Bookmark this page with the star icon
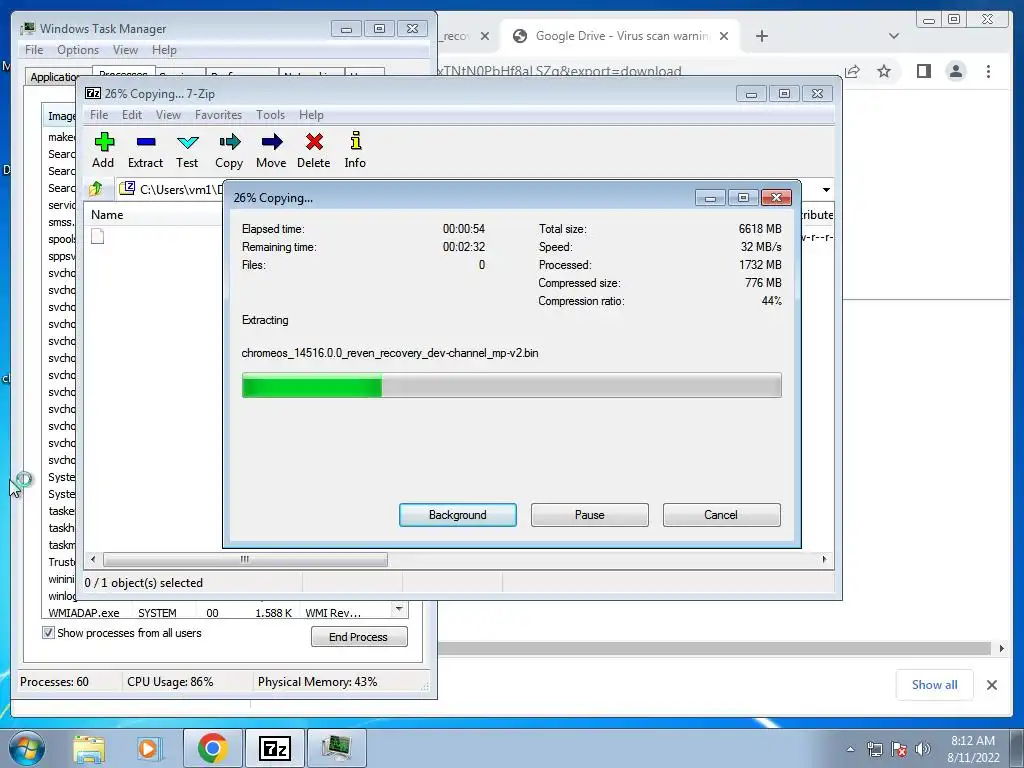Image resolution: width=1024 pixels, height=768 pixels. pos(884,71)
